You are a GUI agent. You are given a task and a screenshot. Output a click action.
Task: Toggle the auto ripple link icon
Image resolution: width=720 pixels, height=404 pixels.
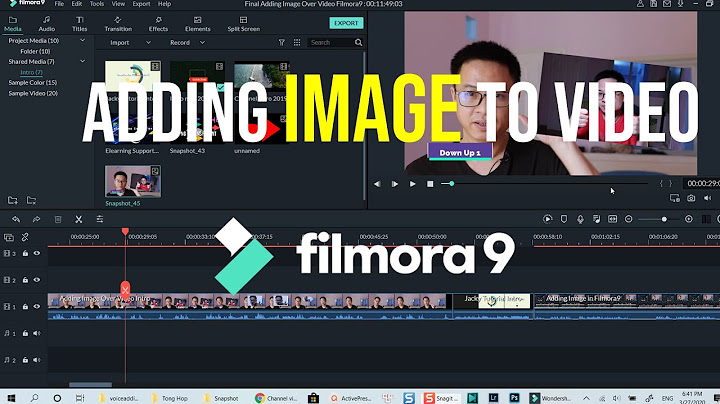[25, 237]
